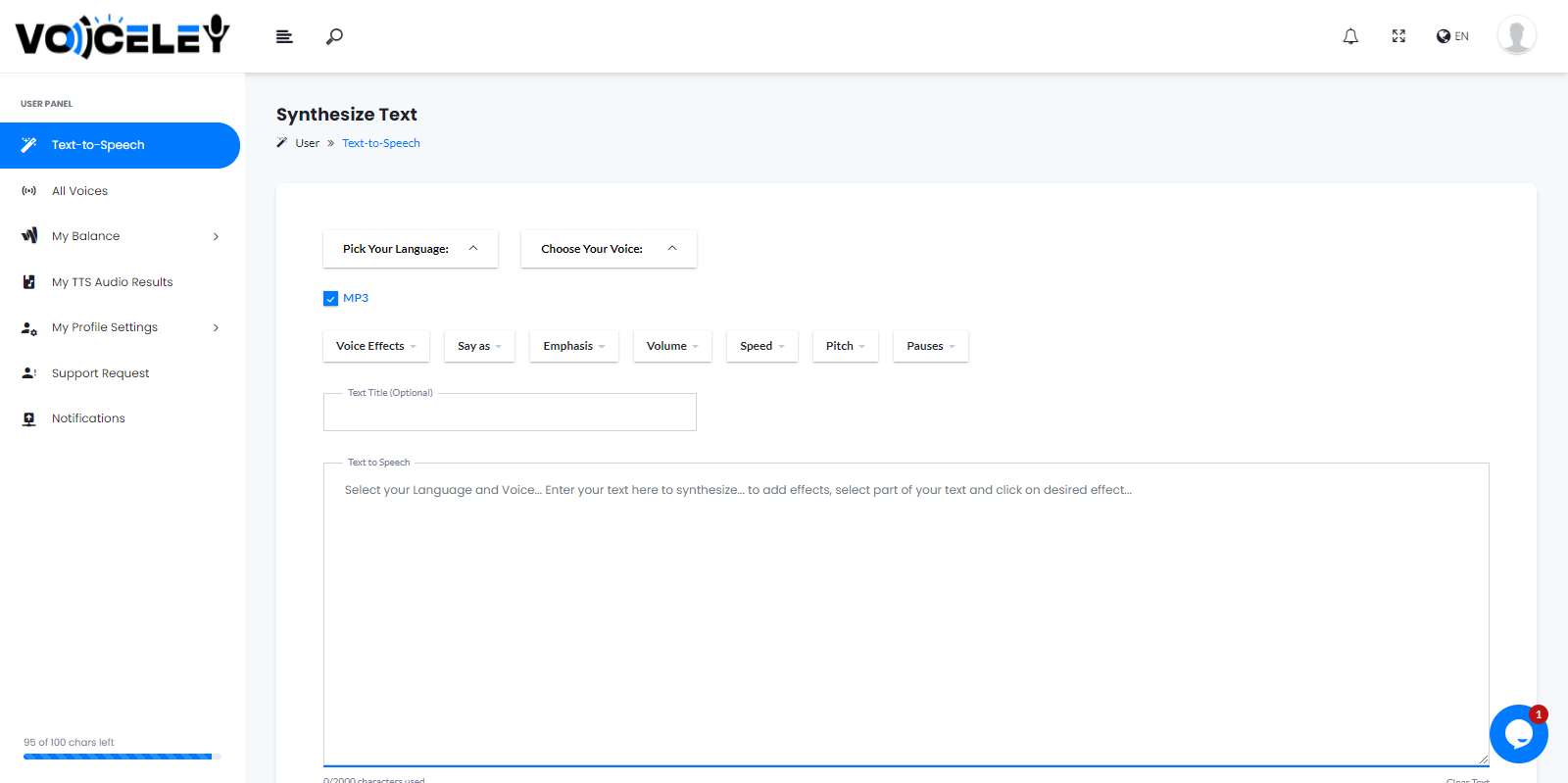This screenshot has height=783, width=1568.
Task: Click the Synthesize Text heading
Action: click(347, 115)
